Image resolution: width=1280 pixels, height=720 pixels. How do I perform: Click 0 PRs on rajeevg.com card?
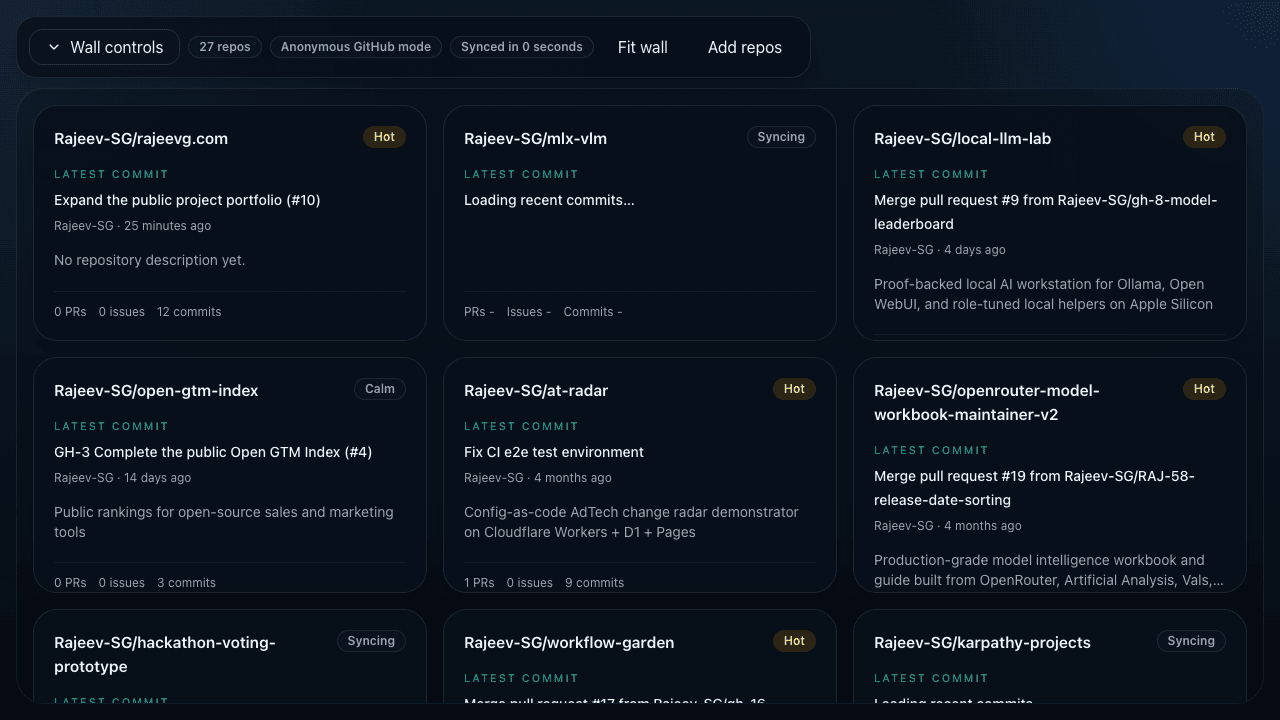coord(70,312)
